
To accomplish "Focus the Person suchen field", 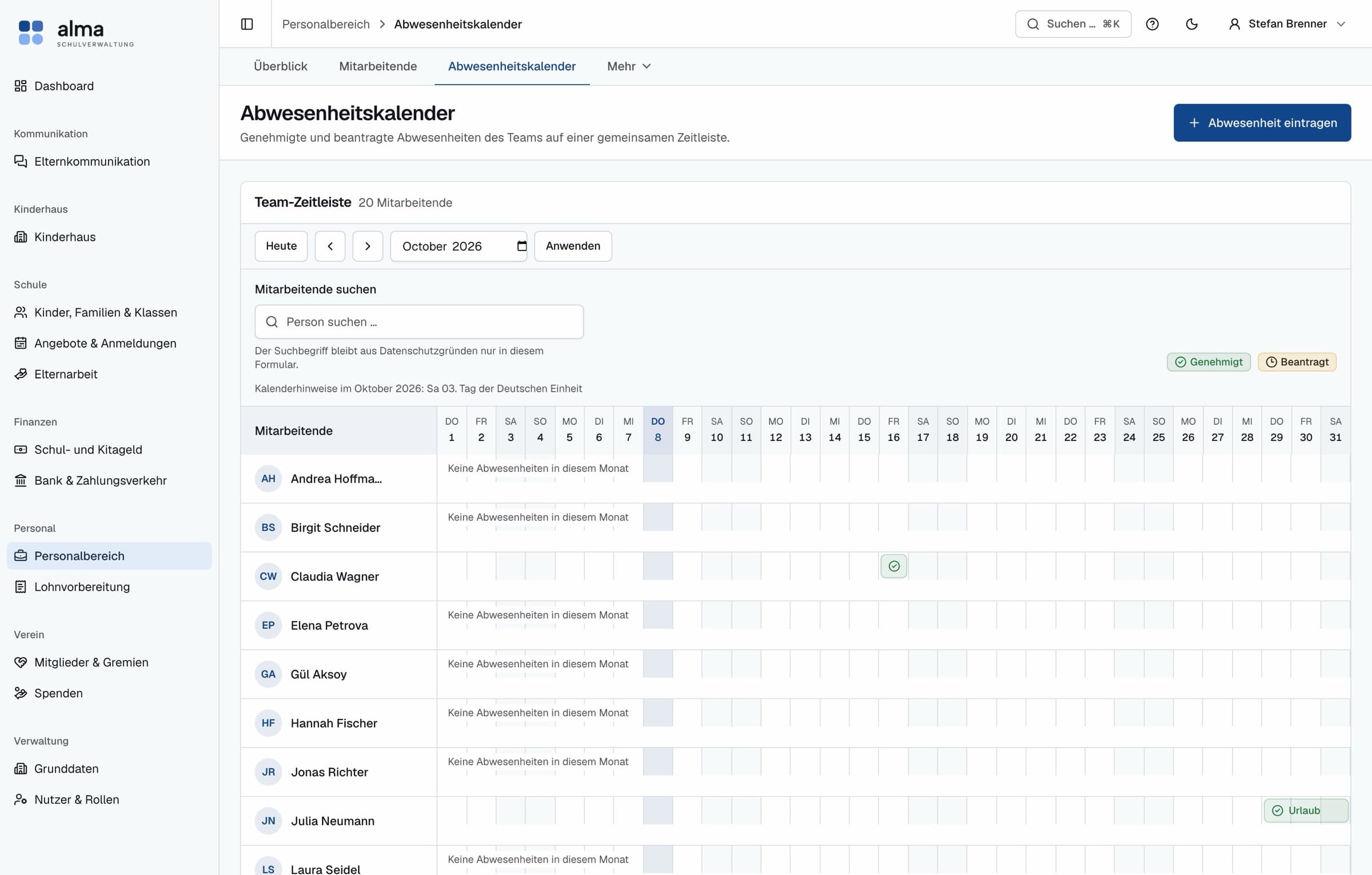I will coord(419,322).
